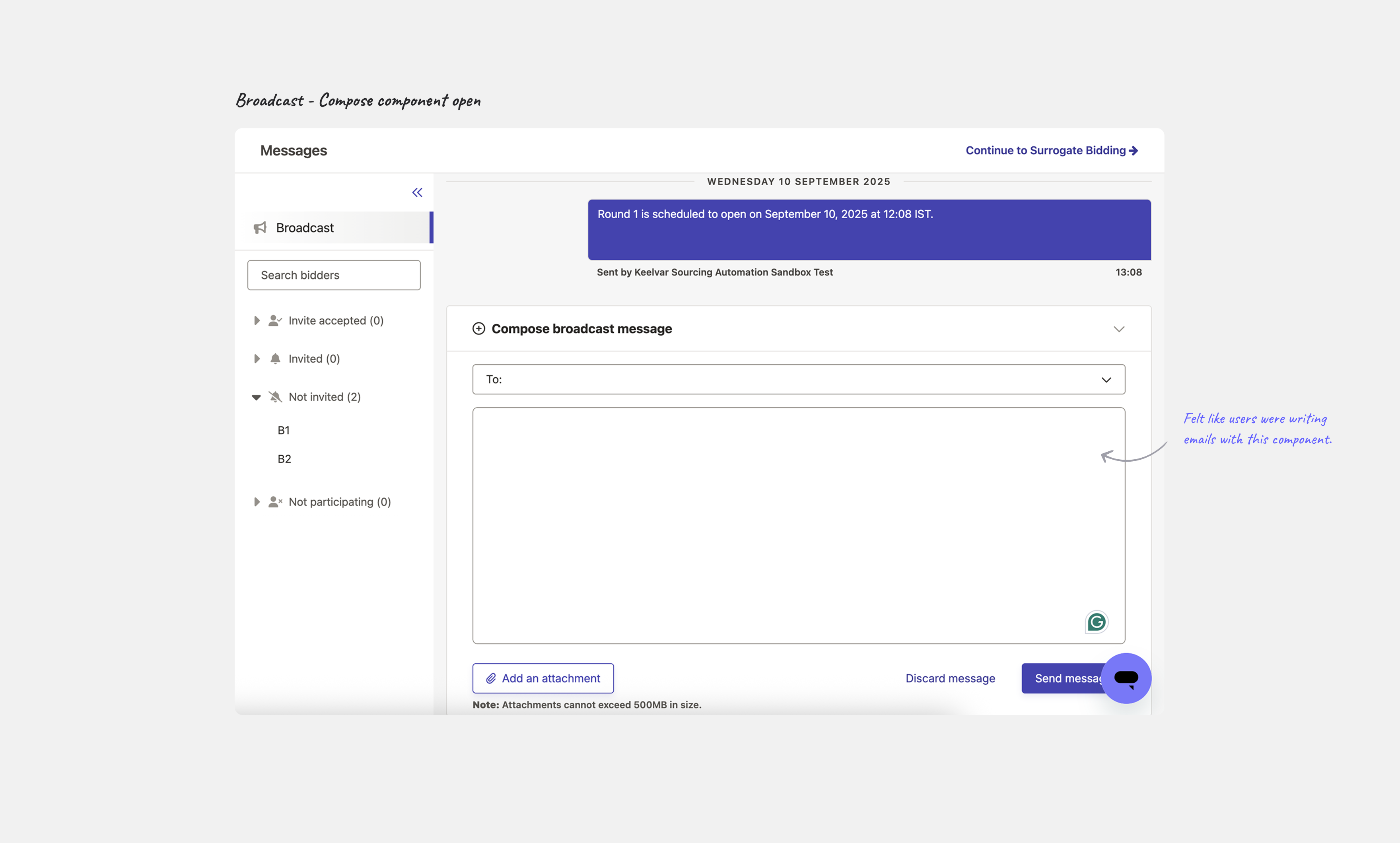1400x843 pixels.
Task: Collapse the Compose broadcast message panel chevron
Action: pos(1119,329)
